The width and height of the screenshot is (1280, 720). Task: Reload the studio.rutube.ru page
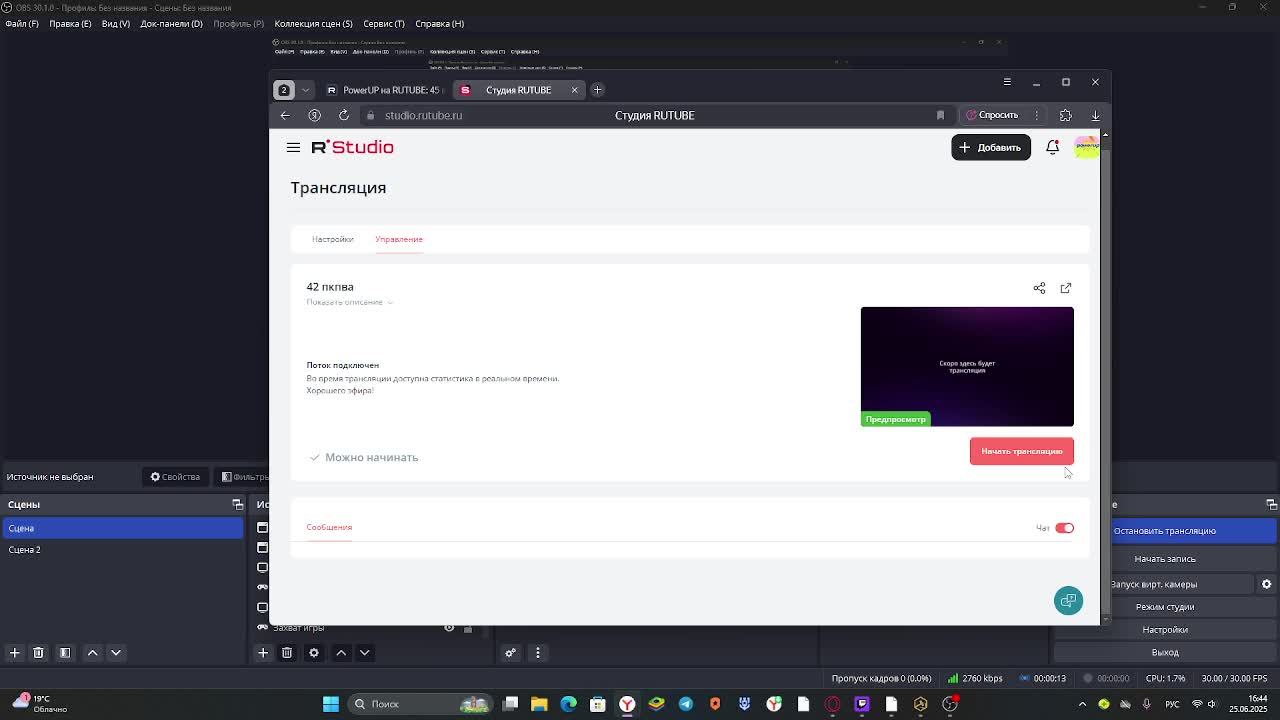coord(344,115)
